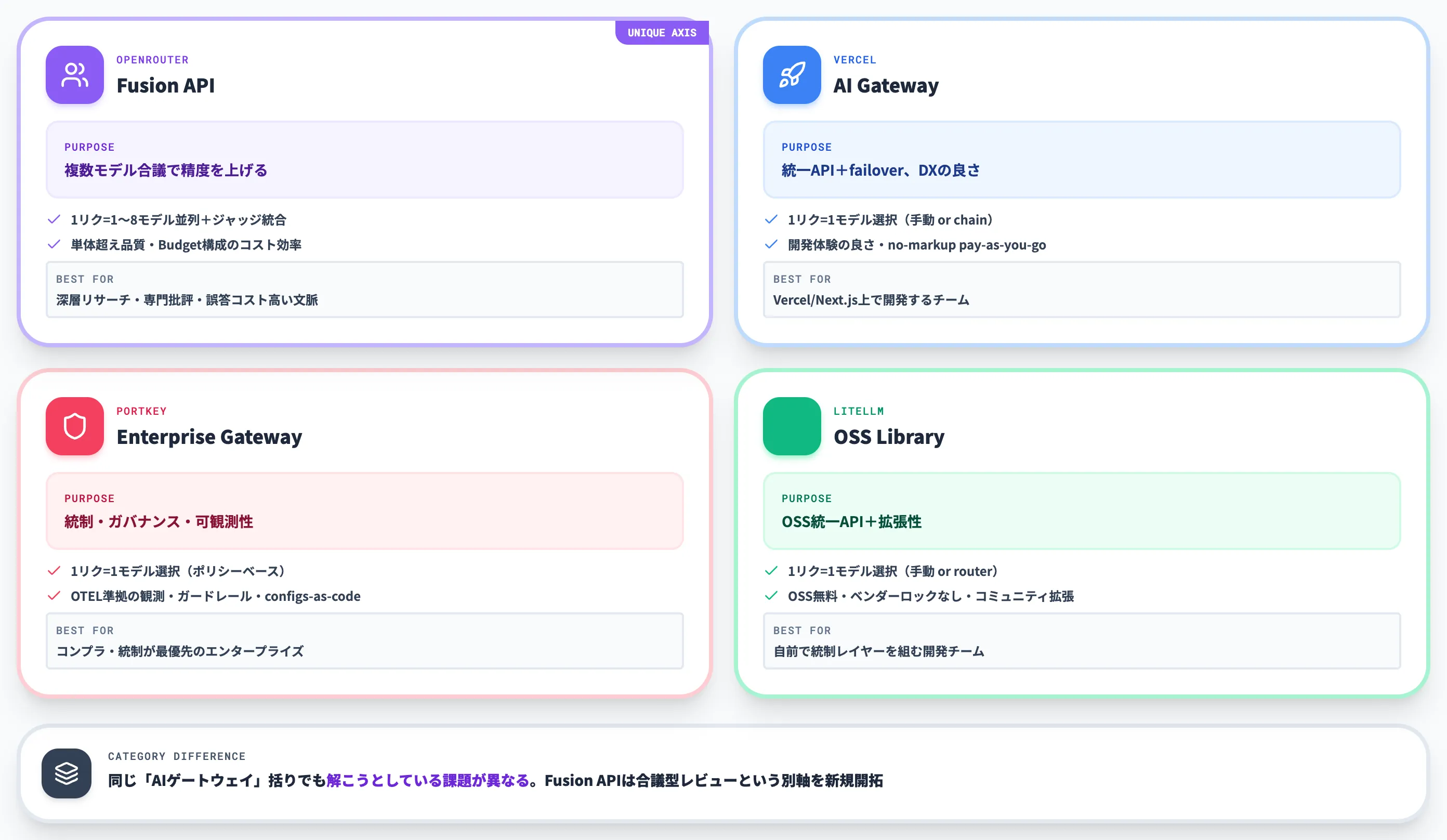Image resolution: width=1447 pixels, height=840 pixels.
Task: Click the text 1リク=1〜8モデル並列+ジャッジ統合
Action: 178,220
